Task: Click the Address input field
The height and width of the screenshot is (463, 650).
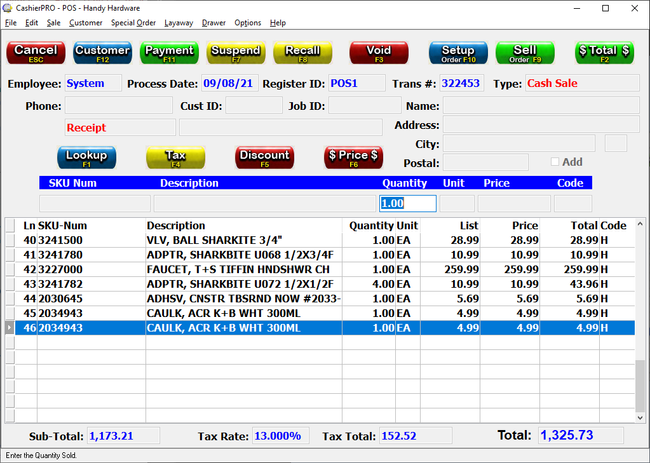Action: coord(541,124)
